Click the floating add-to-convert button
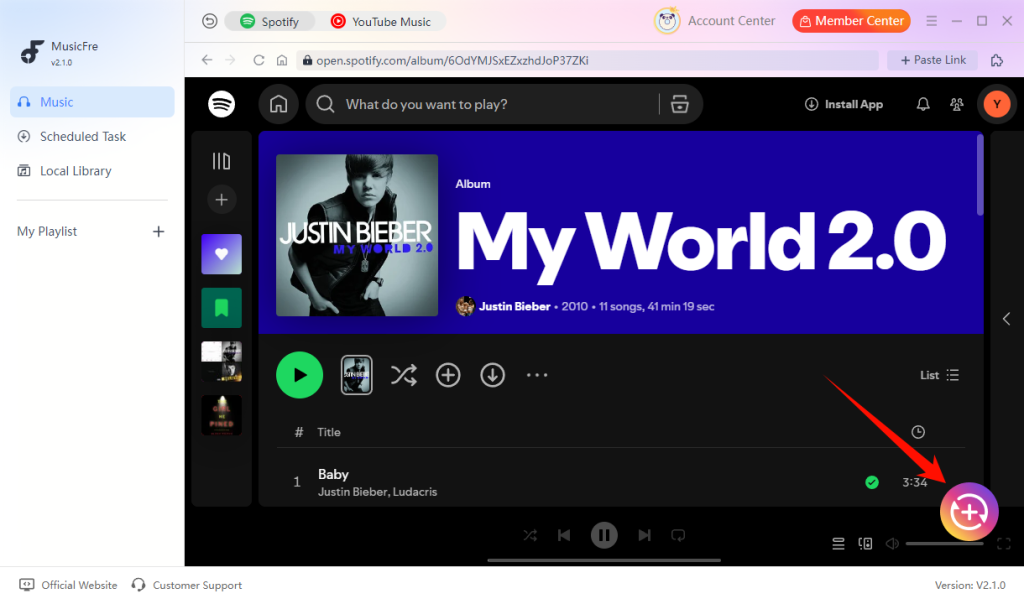 coord(969,512)
